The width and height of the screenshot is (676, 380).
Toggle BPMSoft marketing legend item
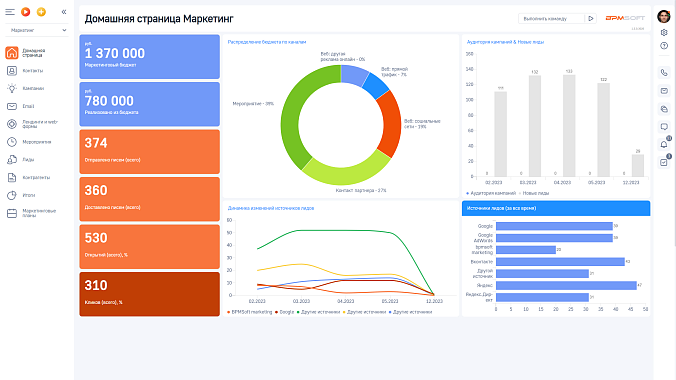(250, 312)
